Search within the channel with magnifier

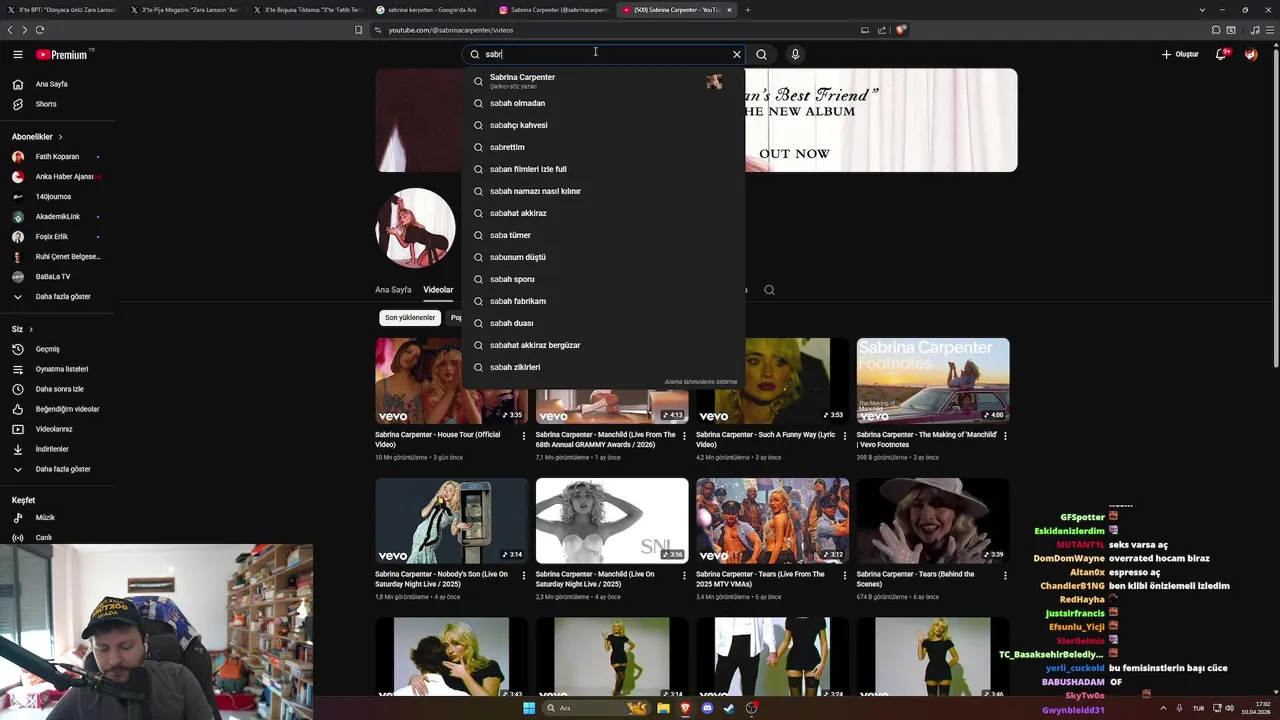point(769,290)
